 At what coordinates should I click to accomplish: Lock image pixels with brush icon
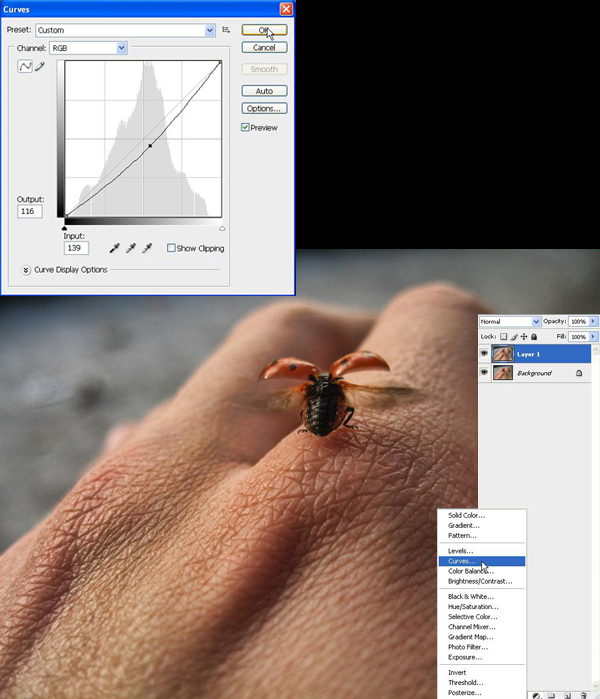click(514, 337)
